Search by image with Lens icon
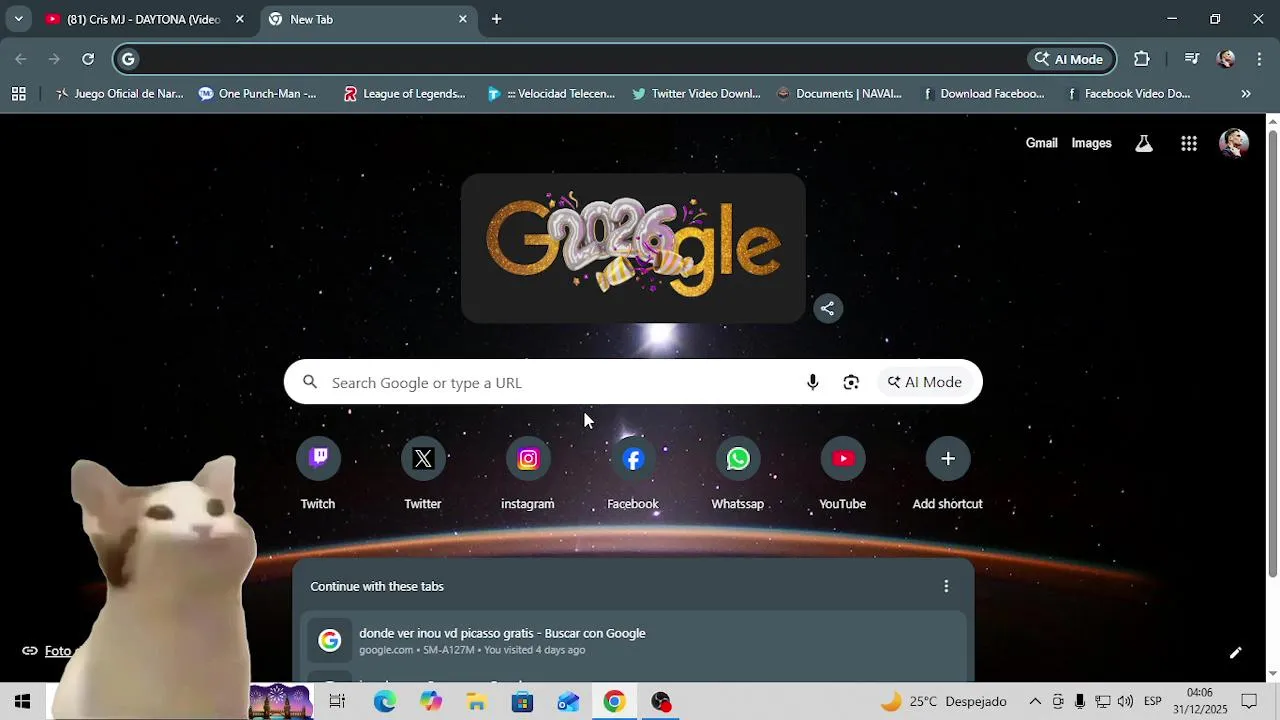This screenshot has width=1280, height=720. [851, 382]
